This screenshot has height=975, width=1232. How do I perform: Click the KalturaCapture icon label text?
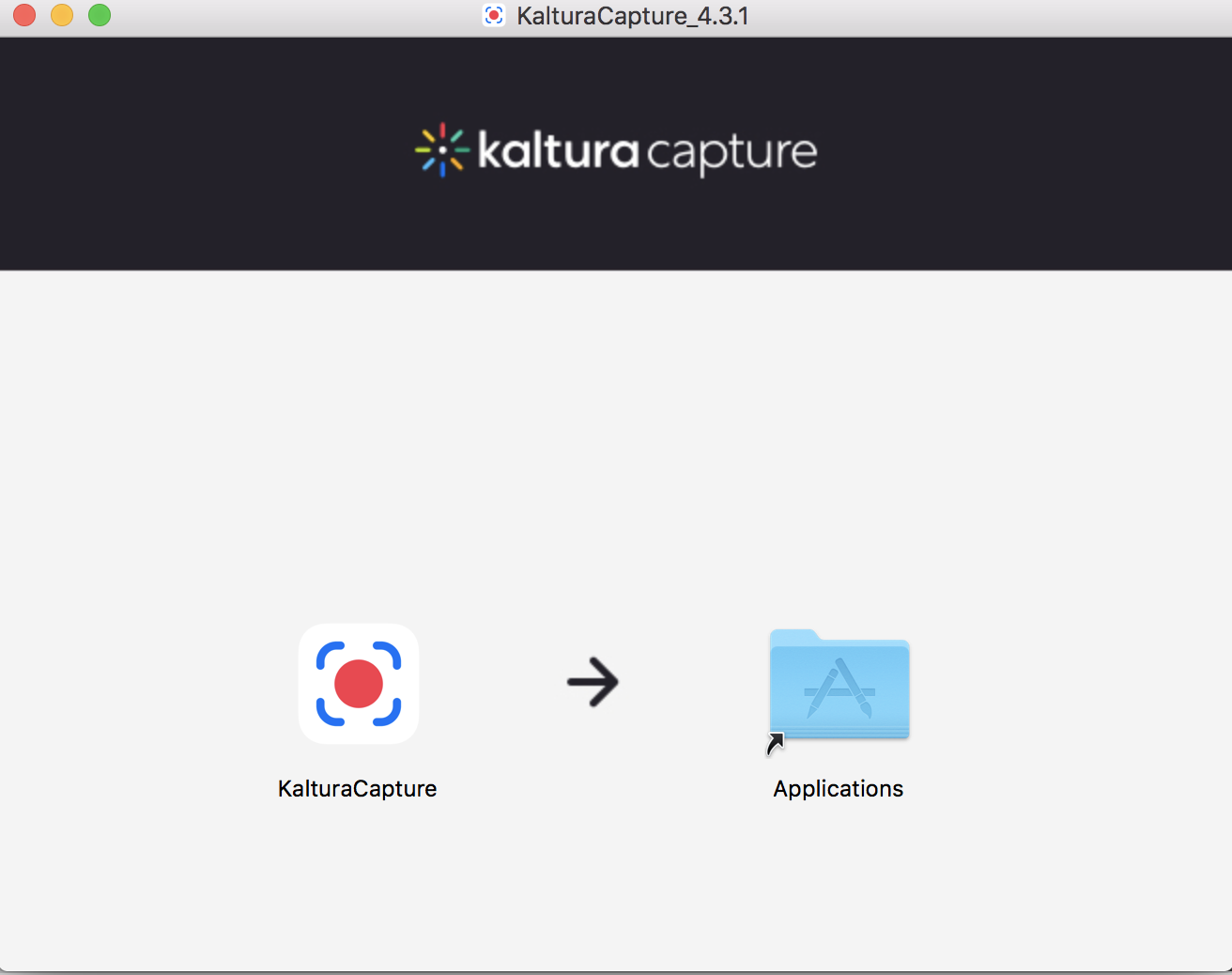[x=358, y=789]
